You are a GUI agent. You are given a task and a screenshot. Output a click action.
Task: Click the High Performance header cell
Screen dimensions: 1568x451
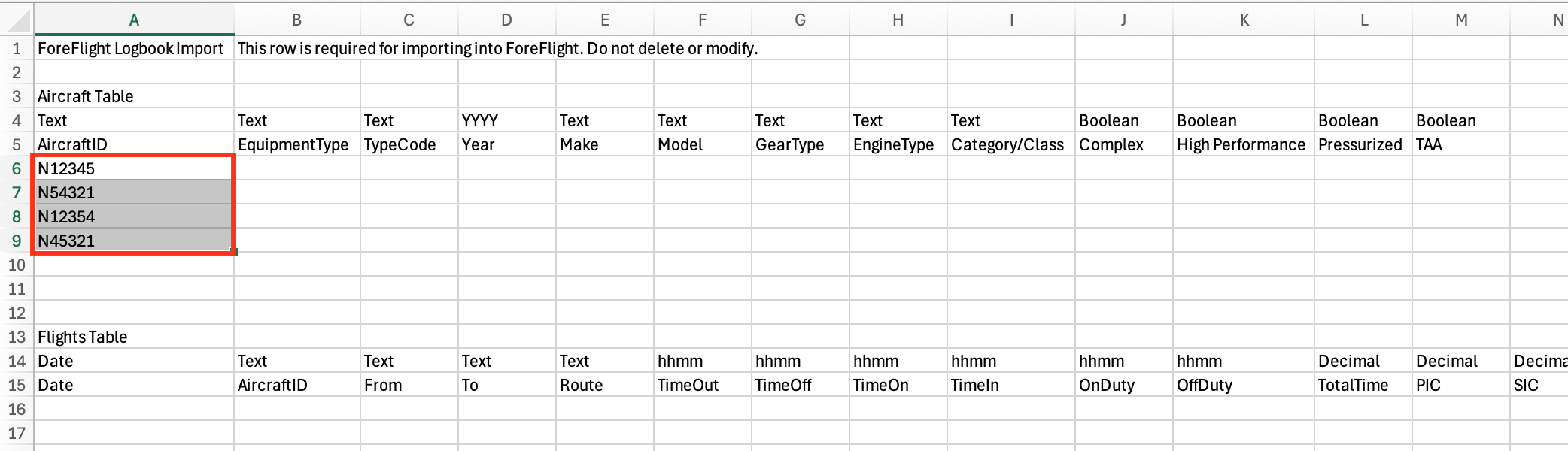[1243, 145]
